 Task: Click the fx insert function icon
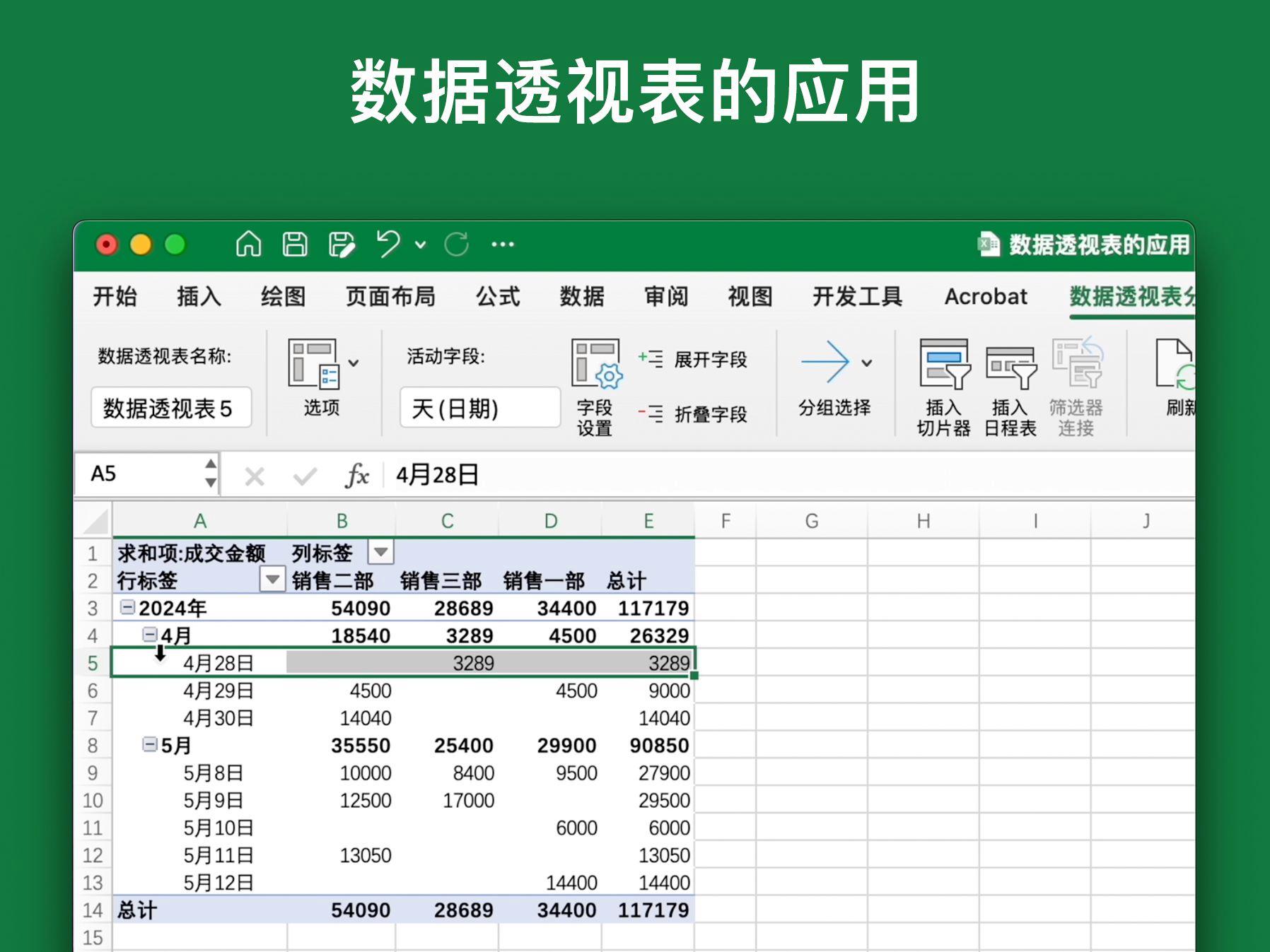point(357,475)
